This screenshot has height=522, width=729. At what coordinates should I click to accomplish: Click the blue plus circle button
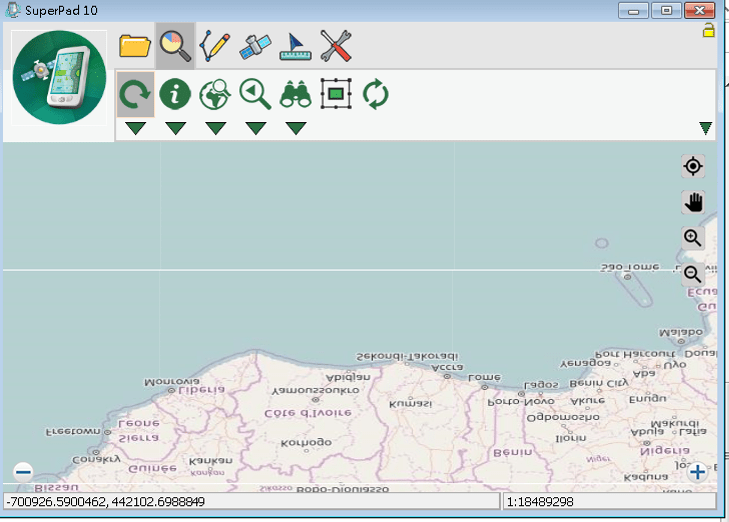[x=697, y=472]
